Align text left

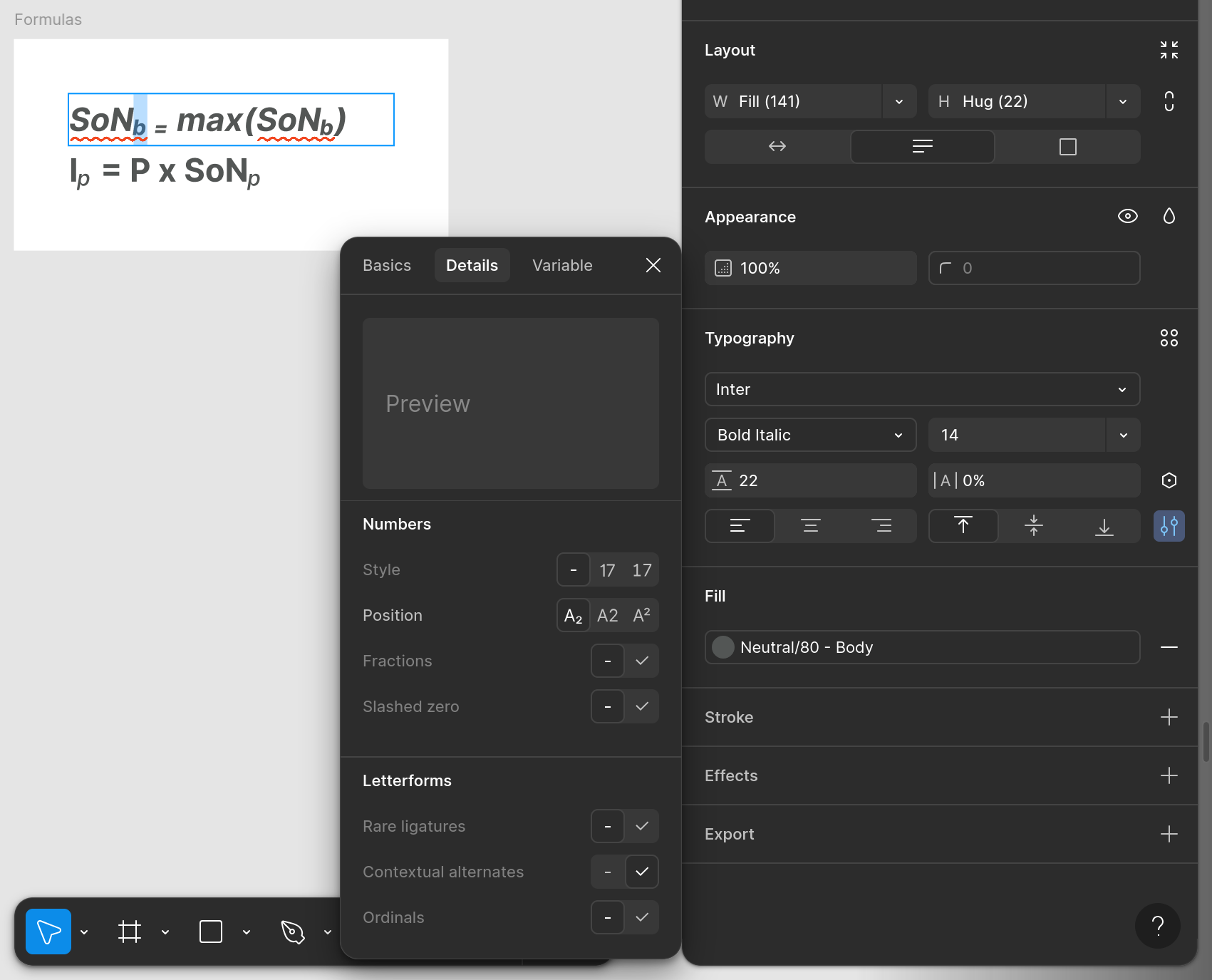[x=740, y=526]
